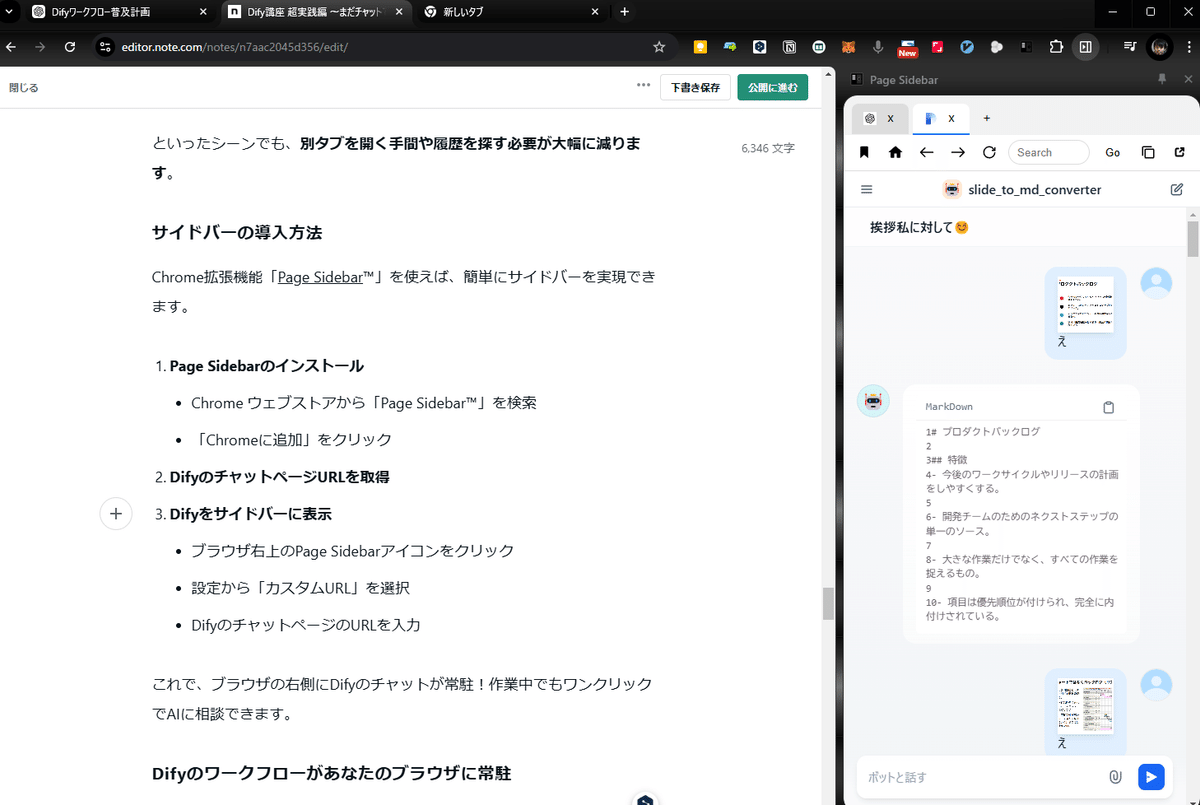Open the Page Sidebar™ link in the article
Viewport: 1200px width, 805px height.
tap(320, 277)
